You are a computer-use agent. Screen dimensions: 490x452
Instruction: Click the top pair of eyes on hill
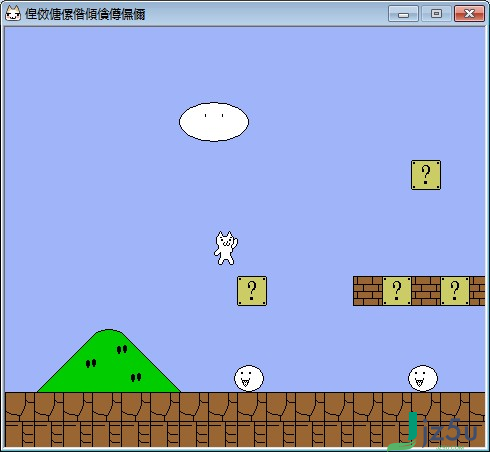click(122, 349)
